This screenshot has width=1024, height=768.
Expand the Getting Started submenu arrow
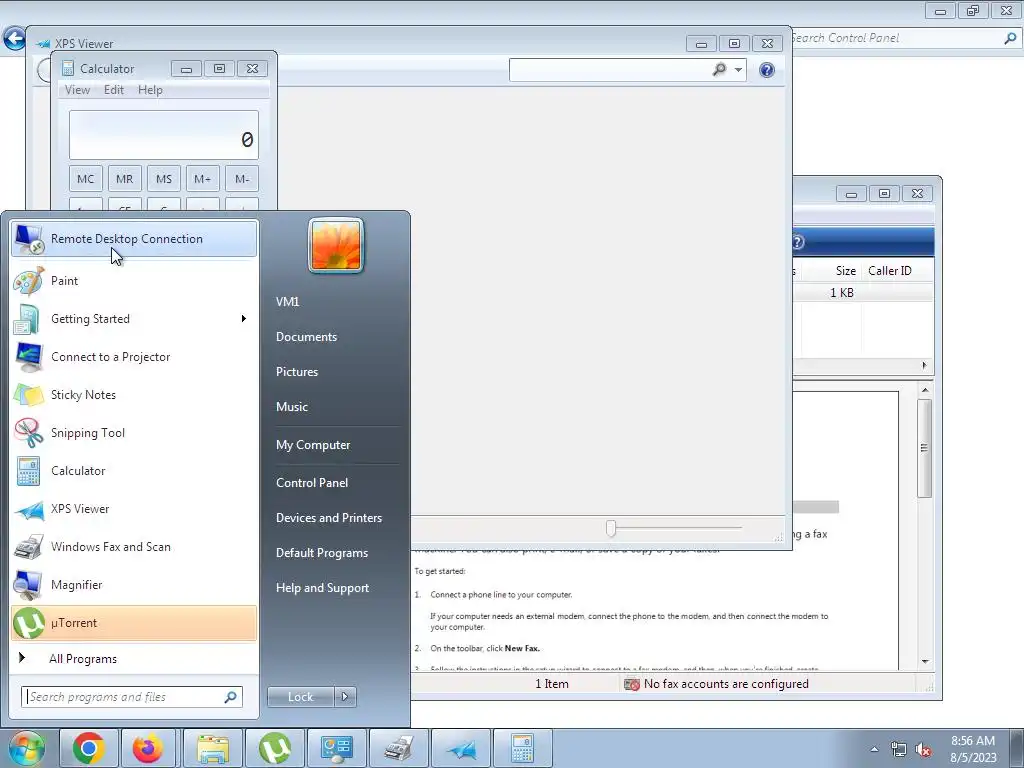[244, 319]
